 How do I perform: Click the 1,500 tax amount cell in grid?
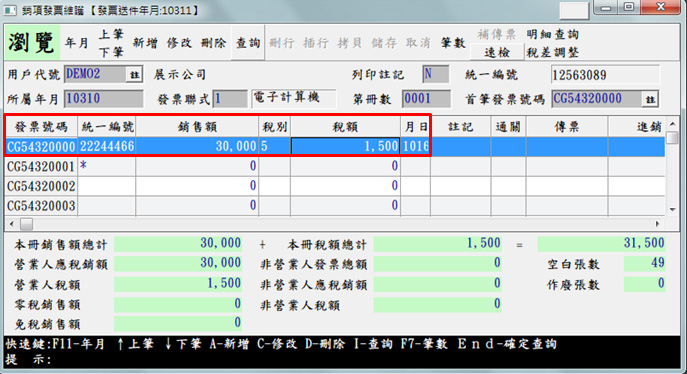click(345, 147)
